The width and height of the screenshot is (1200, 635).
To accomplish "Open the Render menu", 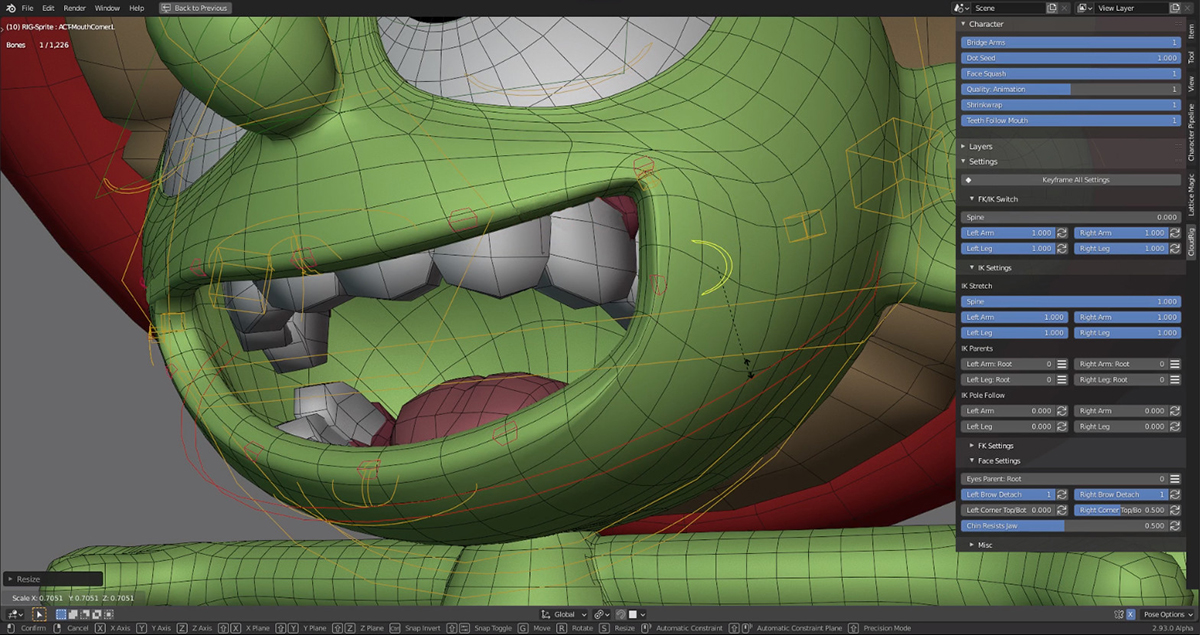I will 75,8.
